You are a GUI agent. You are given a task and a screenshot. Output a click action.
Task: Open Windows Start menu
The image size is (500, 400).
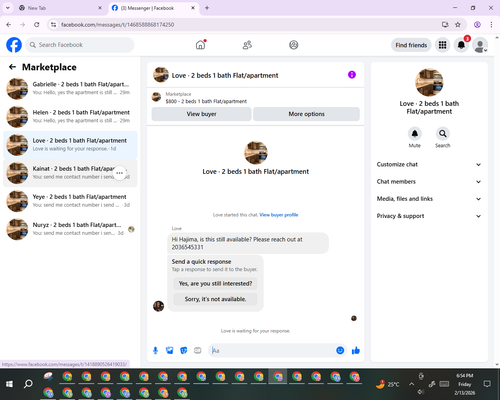point(9,384)
